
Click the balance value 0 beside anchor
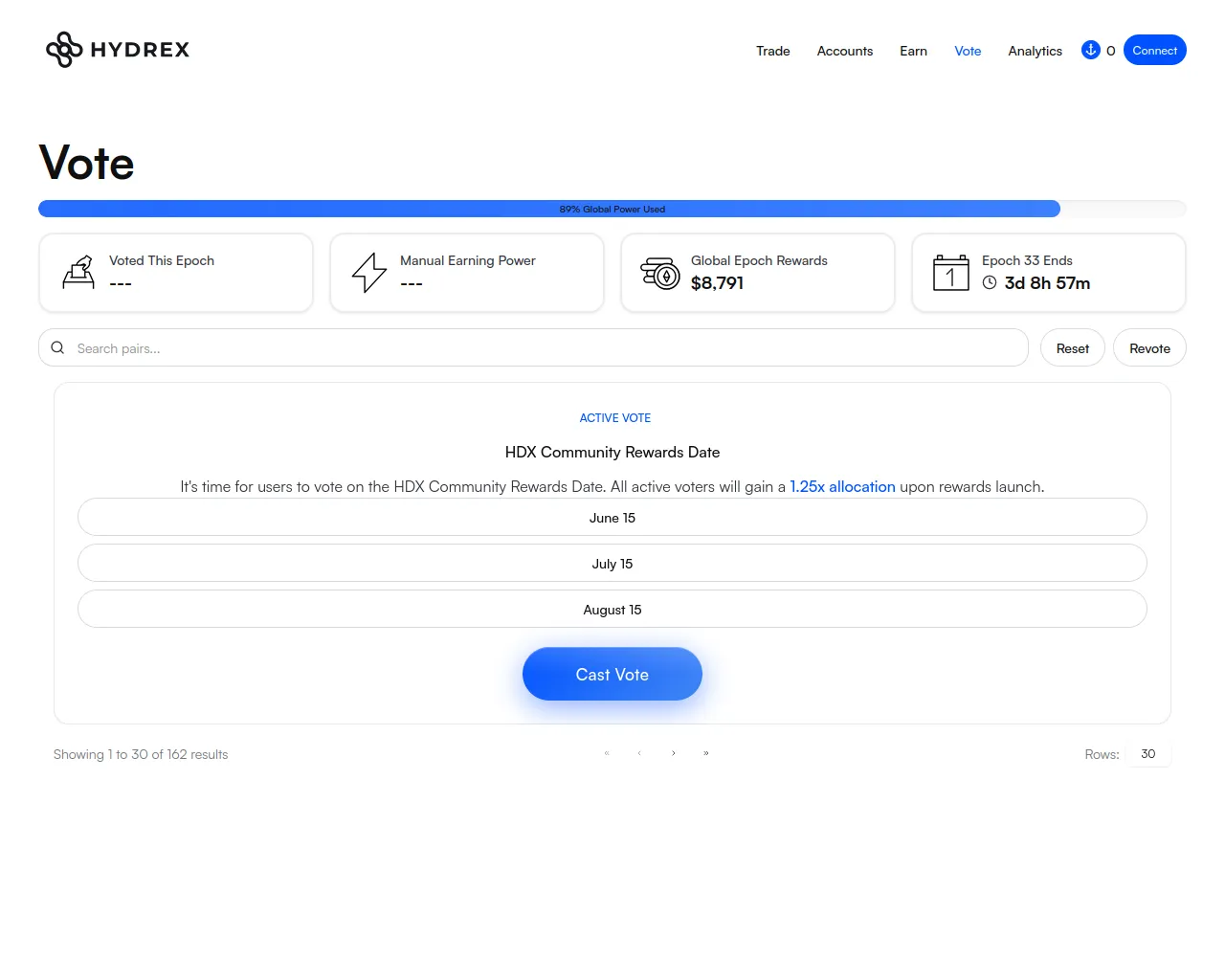[1111, 51]
